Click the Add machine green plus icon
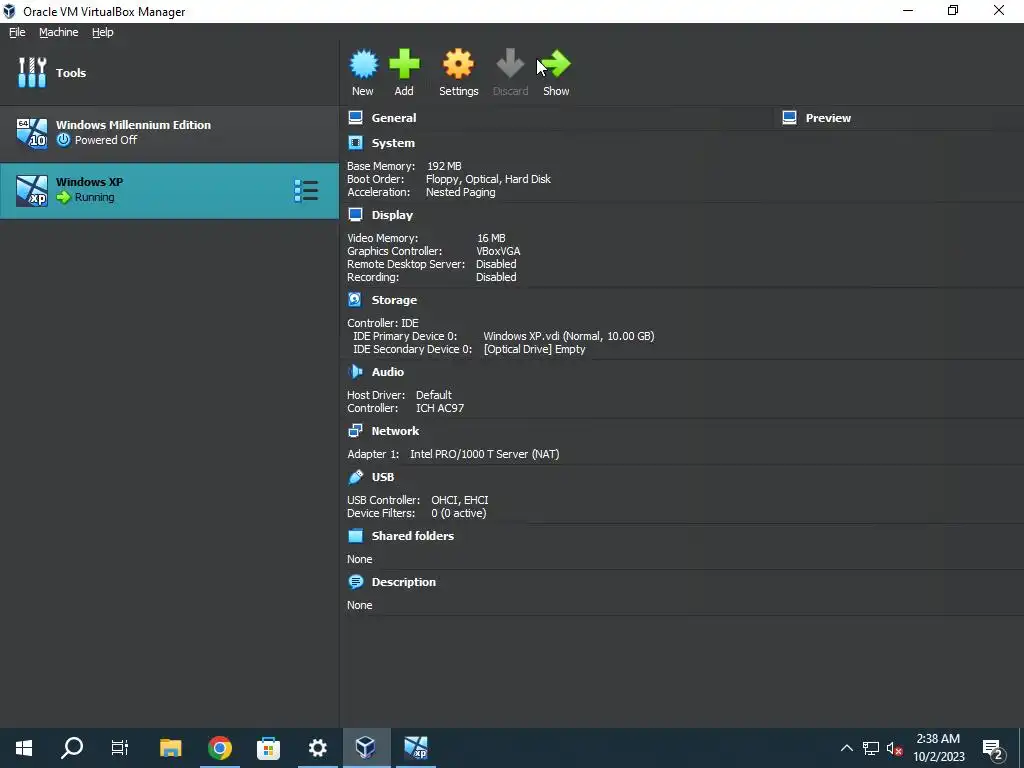The width and height of the screenshot is (1024, 768). [x=404, y=64]
